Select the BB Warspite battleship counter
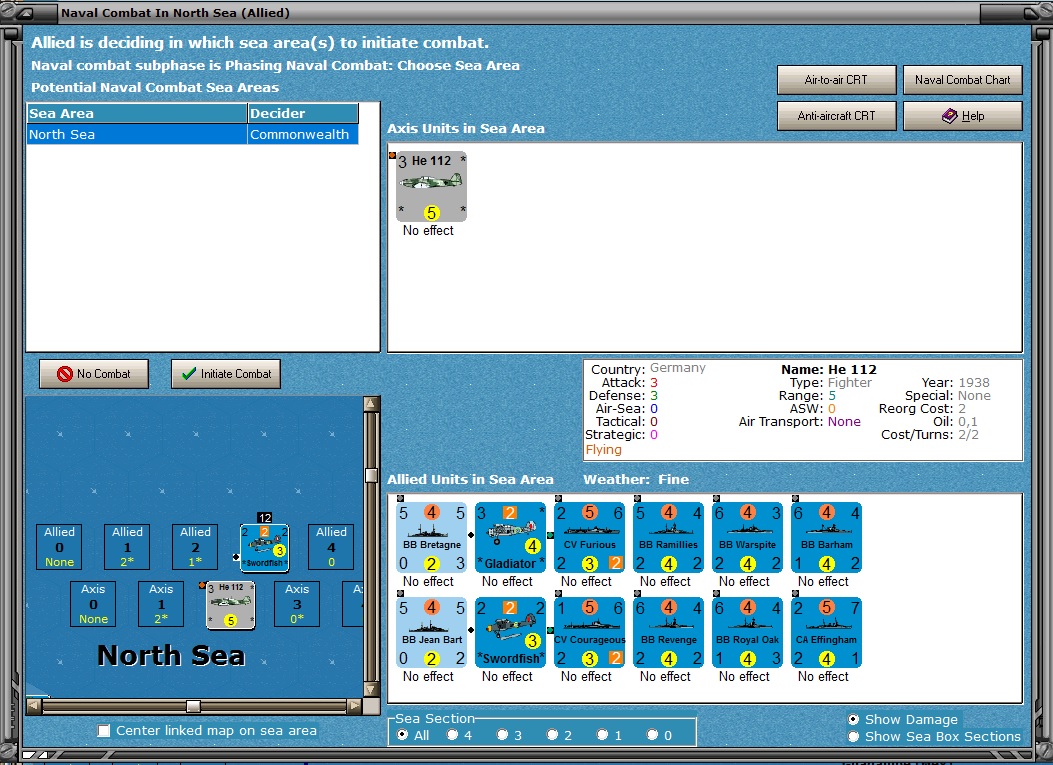 (x=747, y=537)
